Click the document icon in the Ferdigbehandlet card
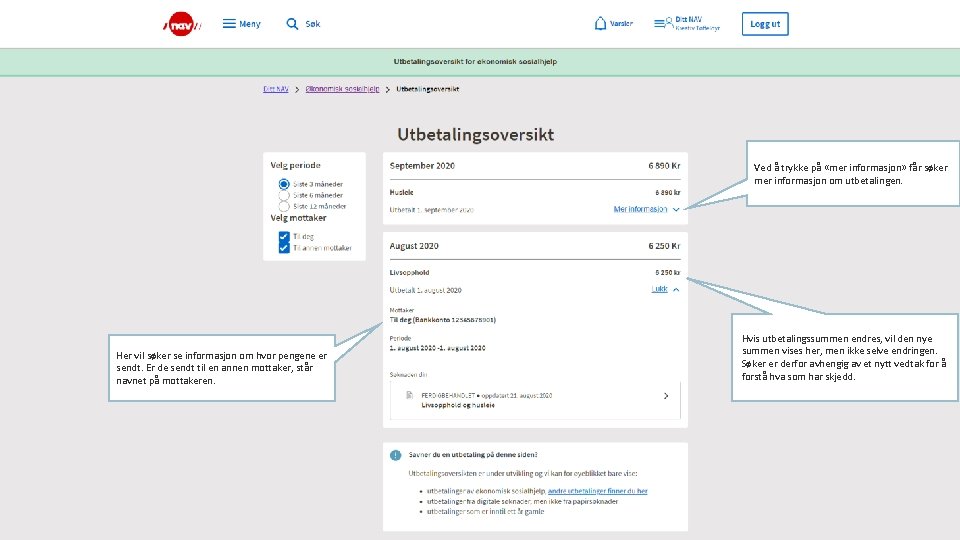Viewport: 960px width, 540px height. [x=410, y=396]
